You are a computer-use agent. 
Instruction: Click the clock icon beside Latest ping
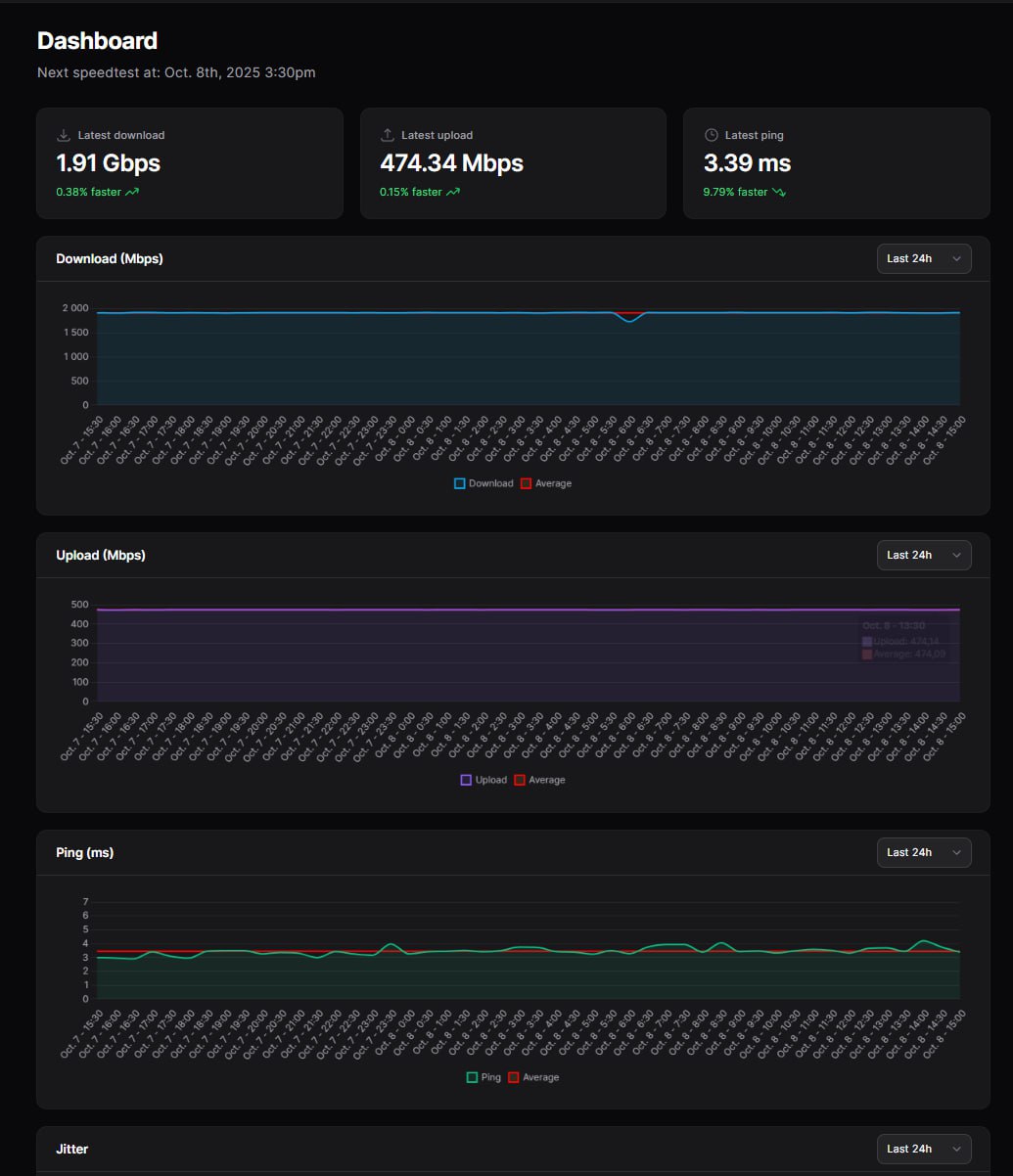tap(712, 135)
